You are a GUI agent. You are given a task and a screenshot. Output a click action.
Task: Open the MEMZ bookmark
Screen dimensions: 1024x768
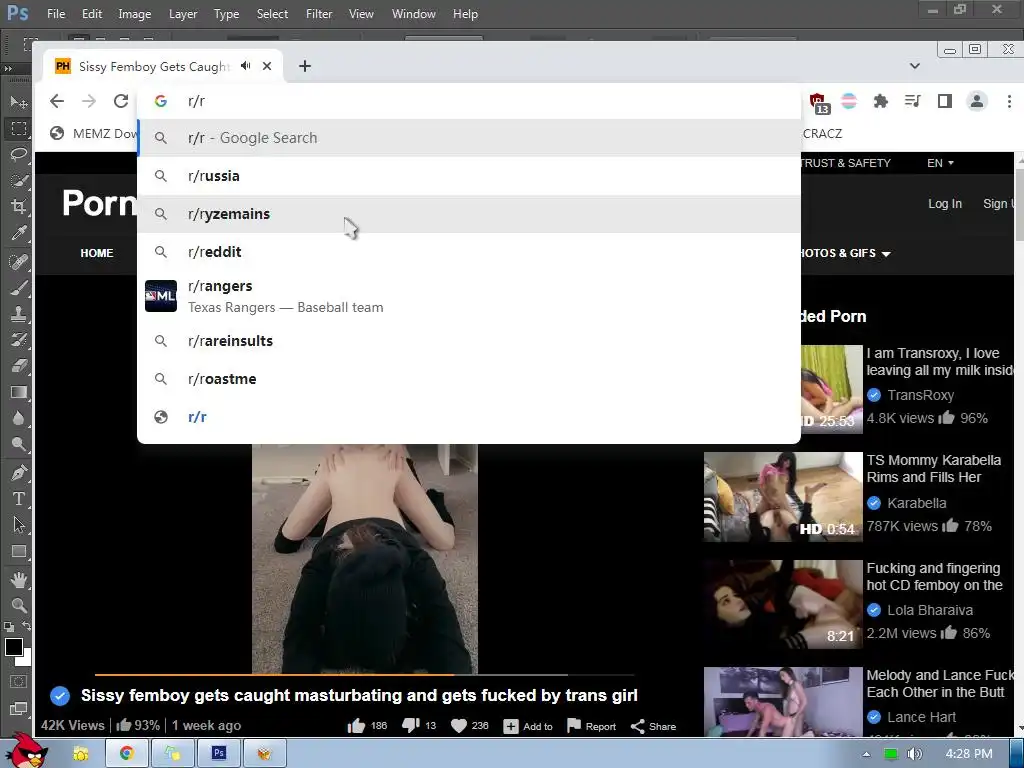coord(93,133)
